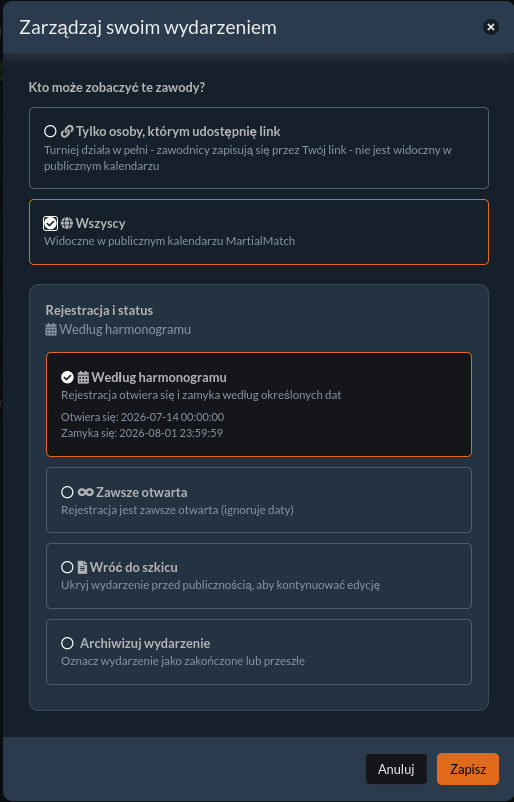
Task: Click the Otwiera się date line
Action: click(x=142, y=417)
